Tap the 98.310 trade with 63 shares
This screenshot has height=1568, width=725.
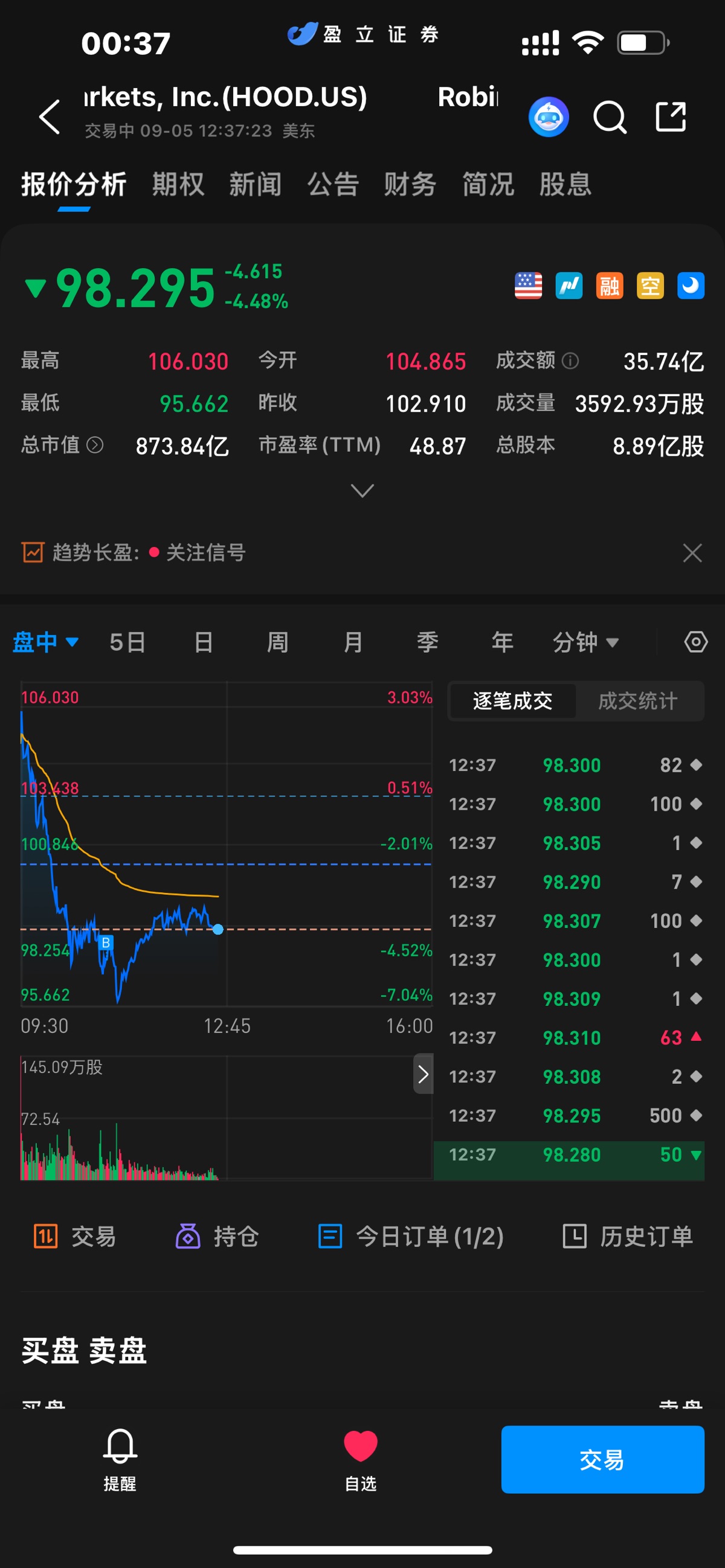point(576,1037)
